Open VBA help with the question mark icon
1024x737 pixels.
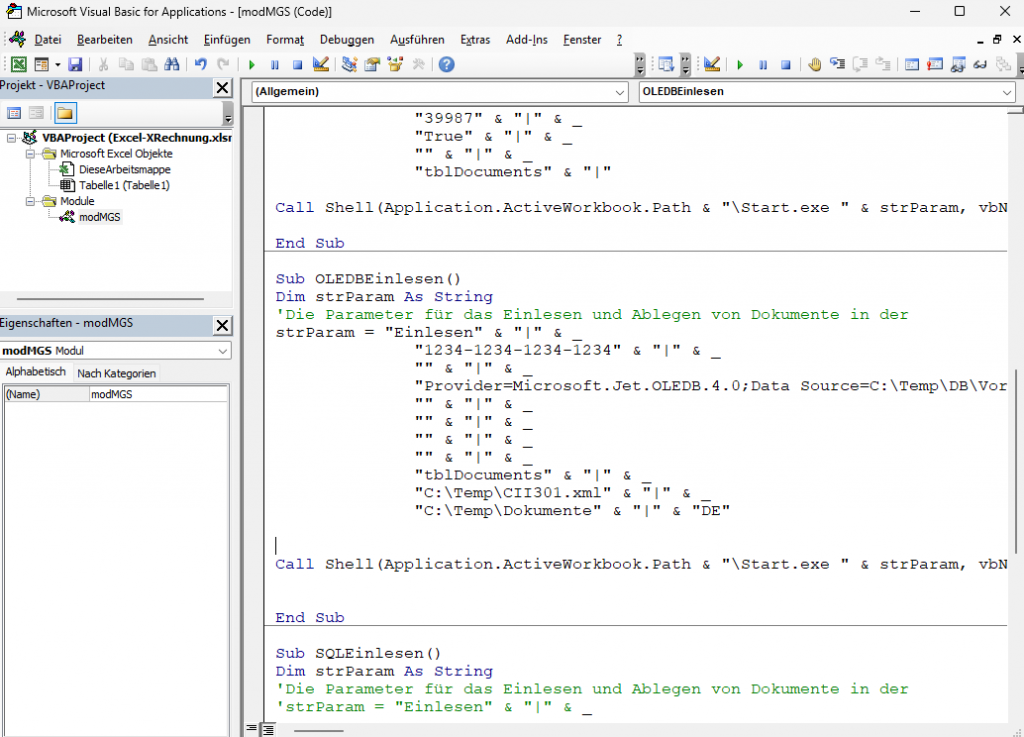[447, 64]
